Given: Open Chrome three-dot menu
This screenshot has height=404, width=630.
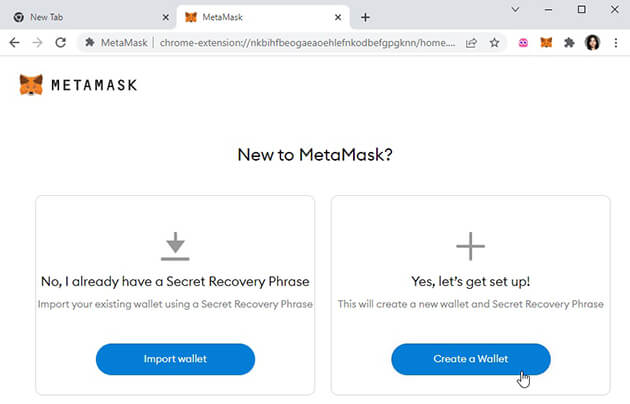Looking at the screenshot, I should pyautogui.click(x=616, y=43).
